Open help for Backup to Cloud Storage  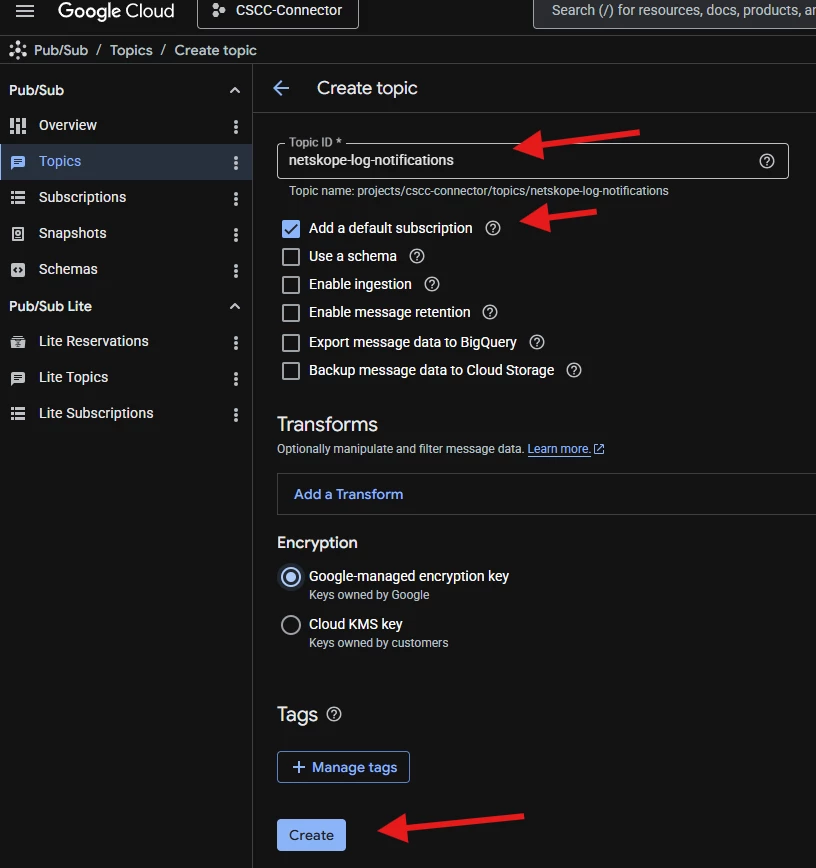tap(574, 370)
